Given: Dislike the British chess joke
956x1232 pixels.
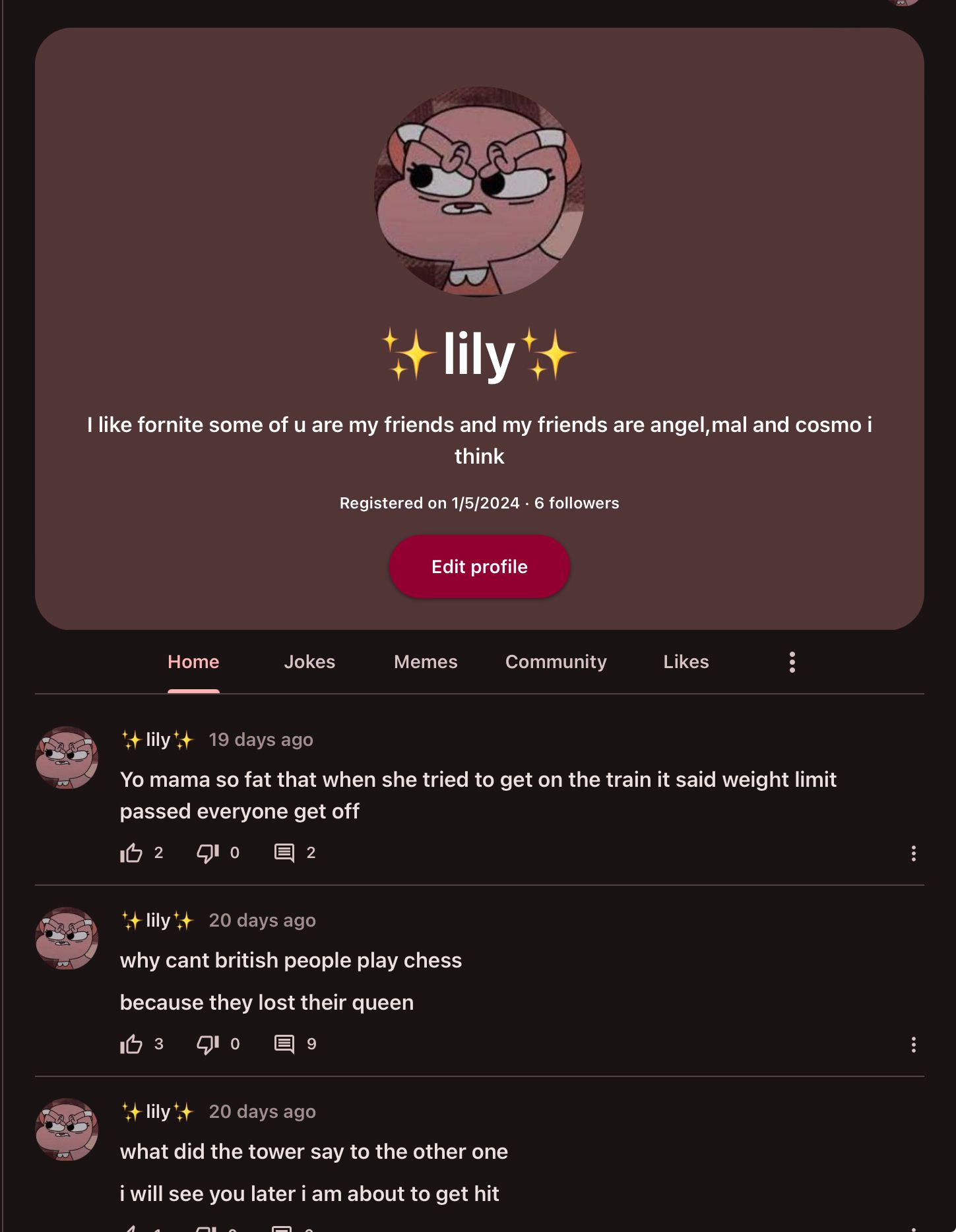Looking at the screenshot, I should pyautogui.click(x=208, y=1044).
